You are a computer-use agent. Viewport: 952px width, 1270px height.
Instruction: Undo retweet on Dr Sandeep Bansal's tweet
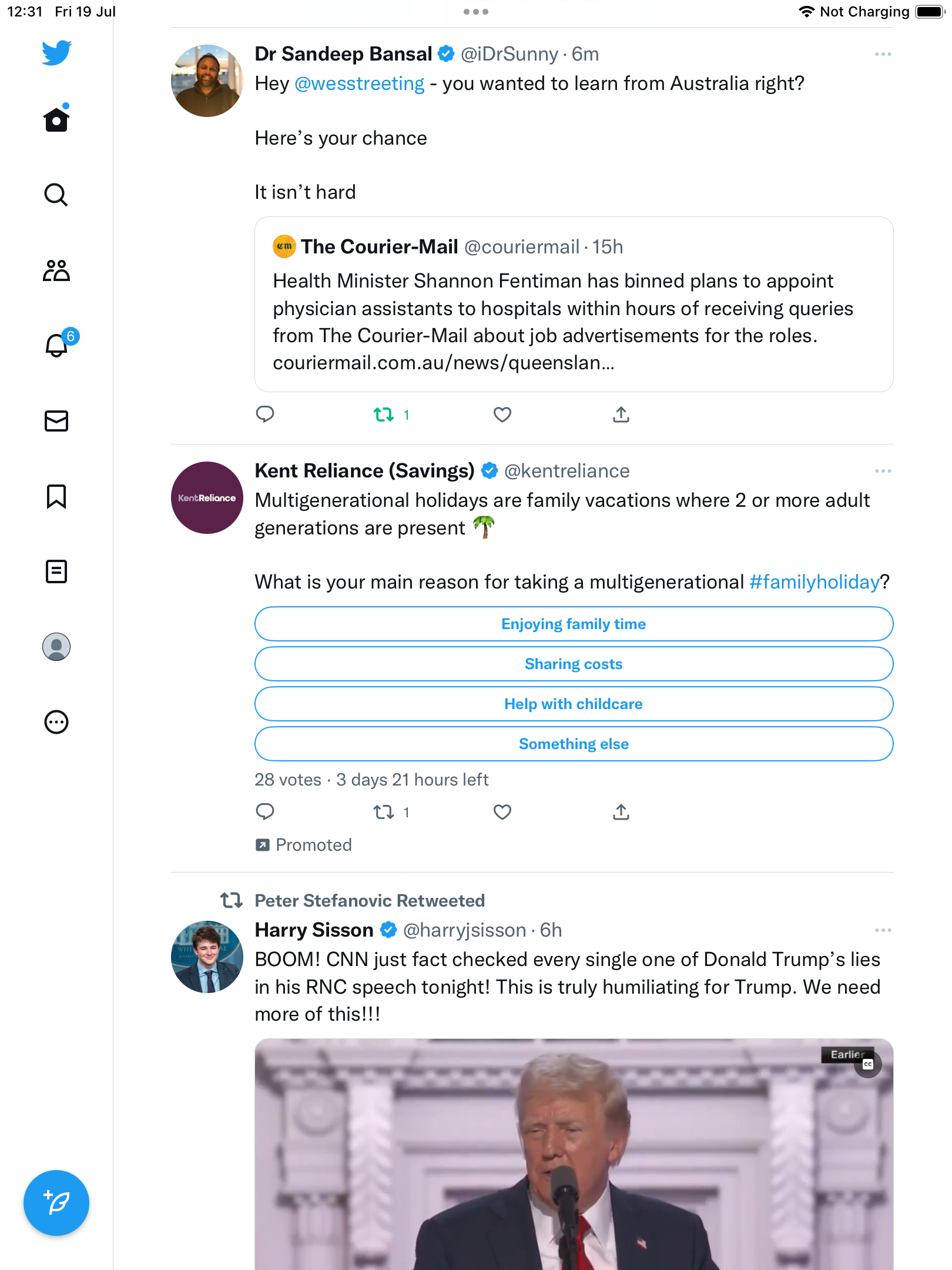(x=384, y=415)
